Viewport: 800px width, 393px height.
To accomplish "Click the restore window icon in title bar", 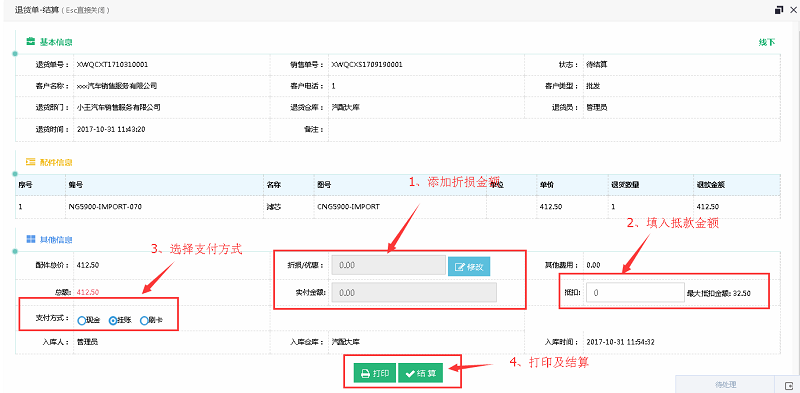I will click(x=779, y=10).
